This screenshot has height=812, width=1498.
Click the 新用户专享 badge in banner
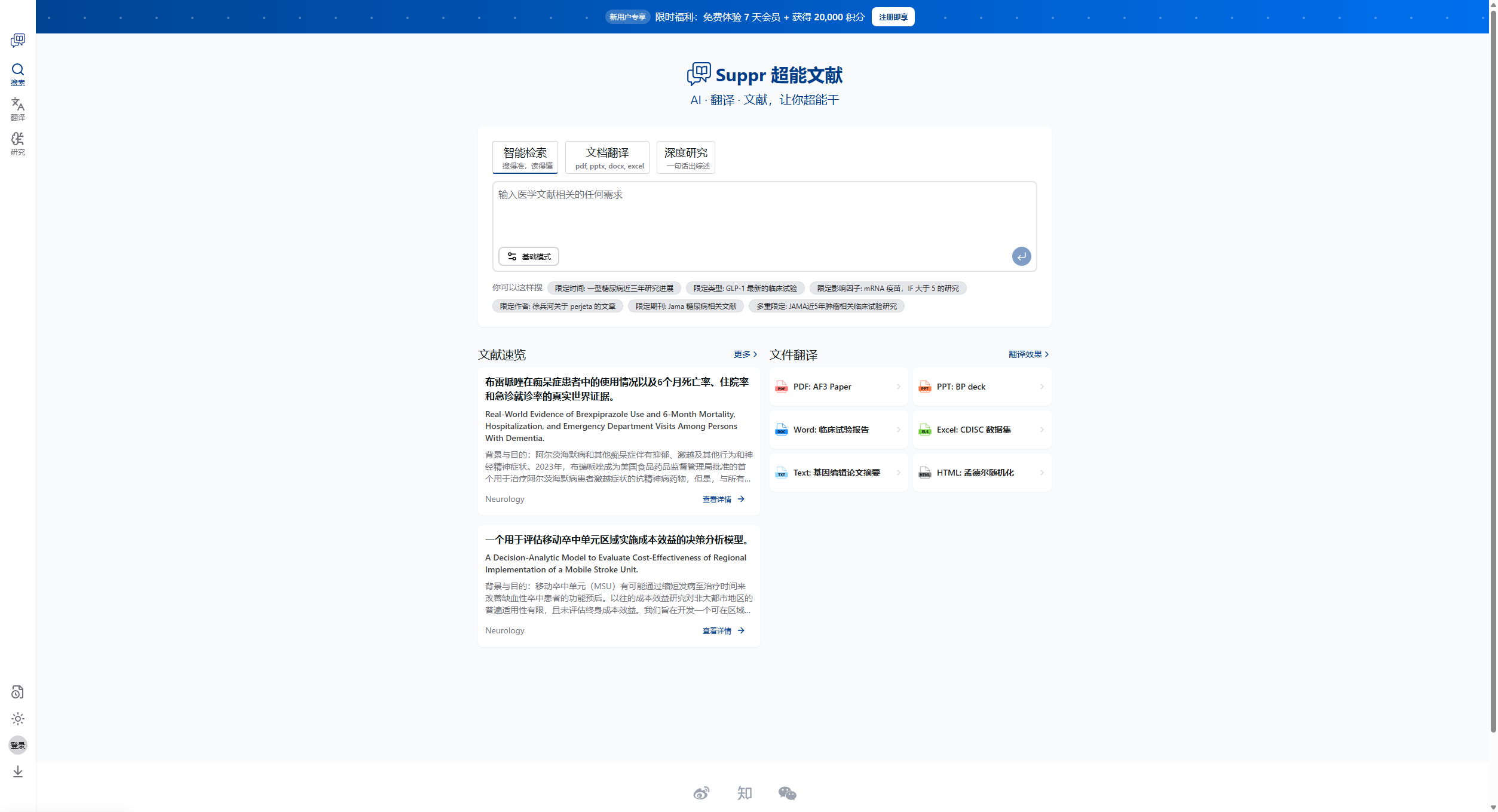(x=627, y=17)
